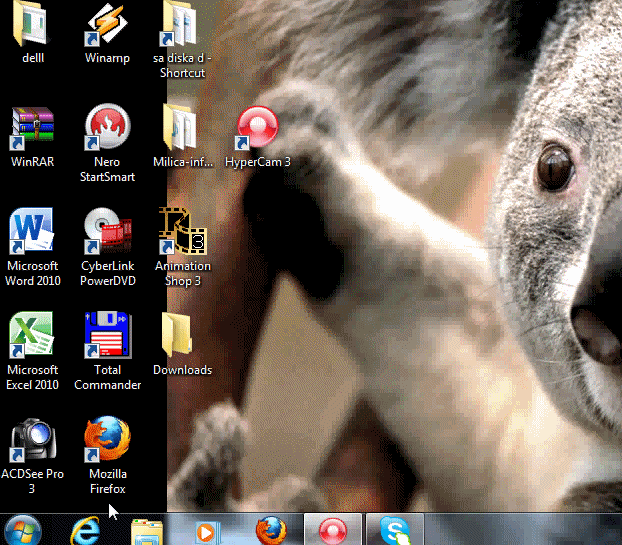This screenshot has width=622, height=545.
Task: Click the 'Nero StartSmart' label text
Action: (107, 169)
